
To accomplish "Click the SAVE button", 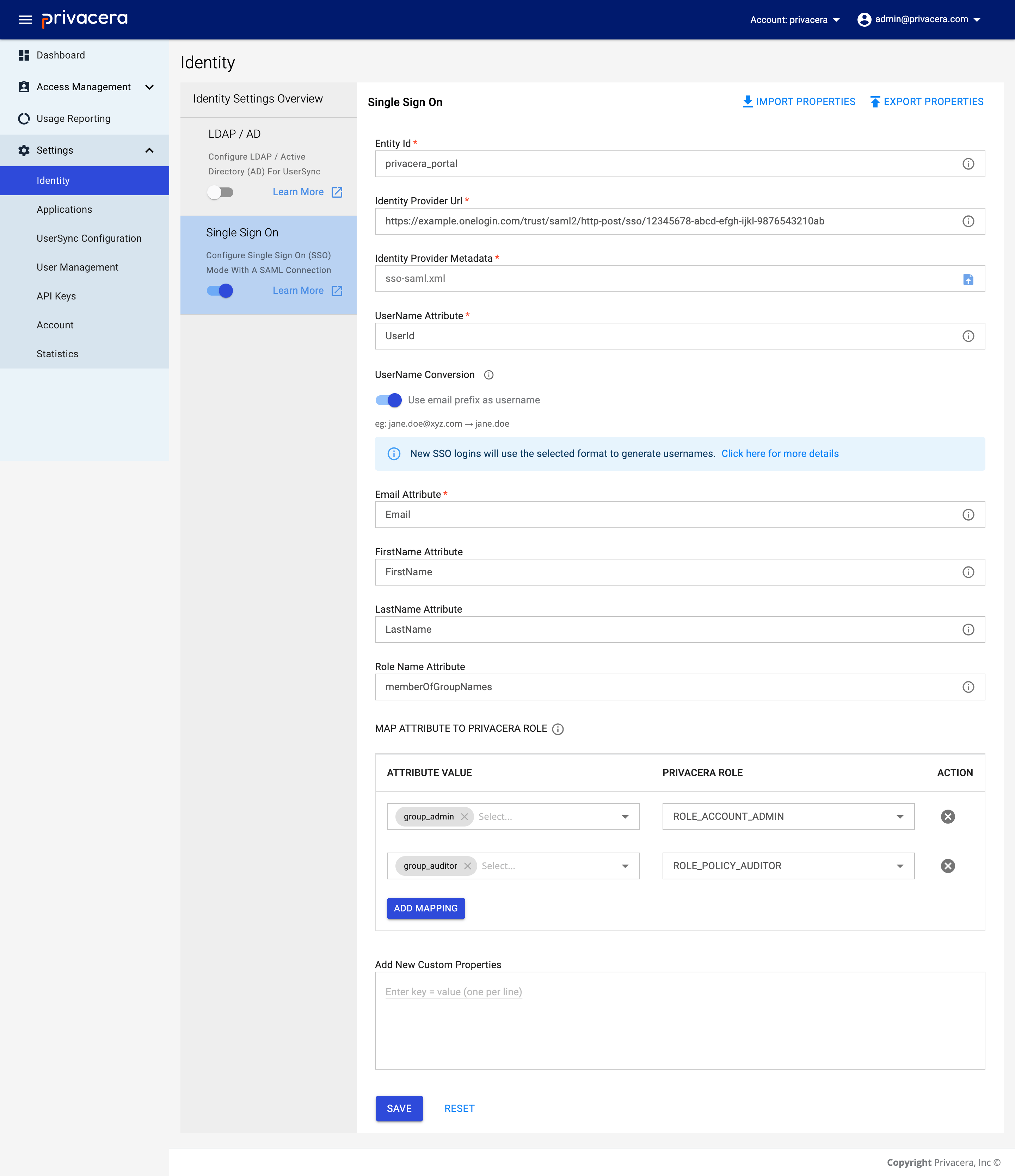I will point(399,1108).
